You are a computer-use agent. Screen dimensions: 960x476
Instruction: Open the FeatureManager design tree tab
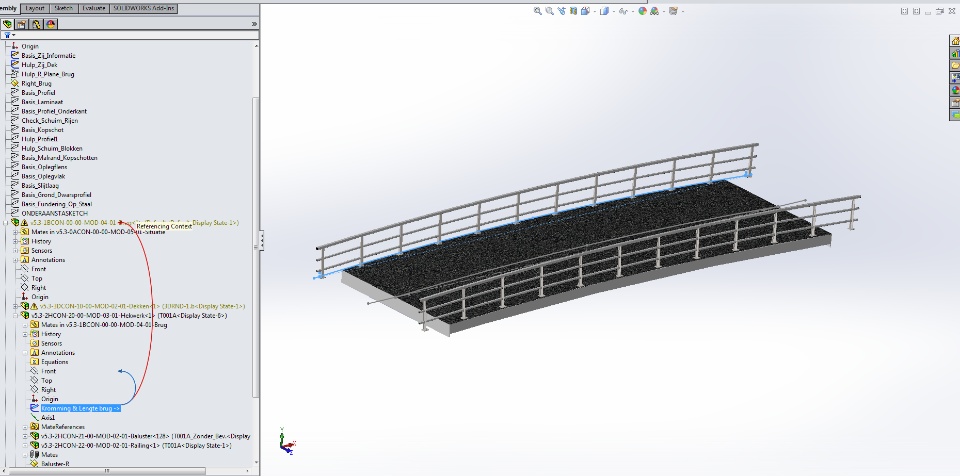tap(7, 25)
